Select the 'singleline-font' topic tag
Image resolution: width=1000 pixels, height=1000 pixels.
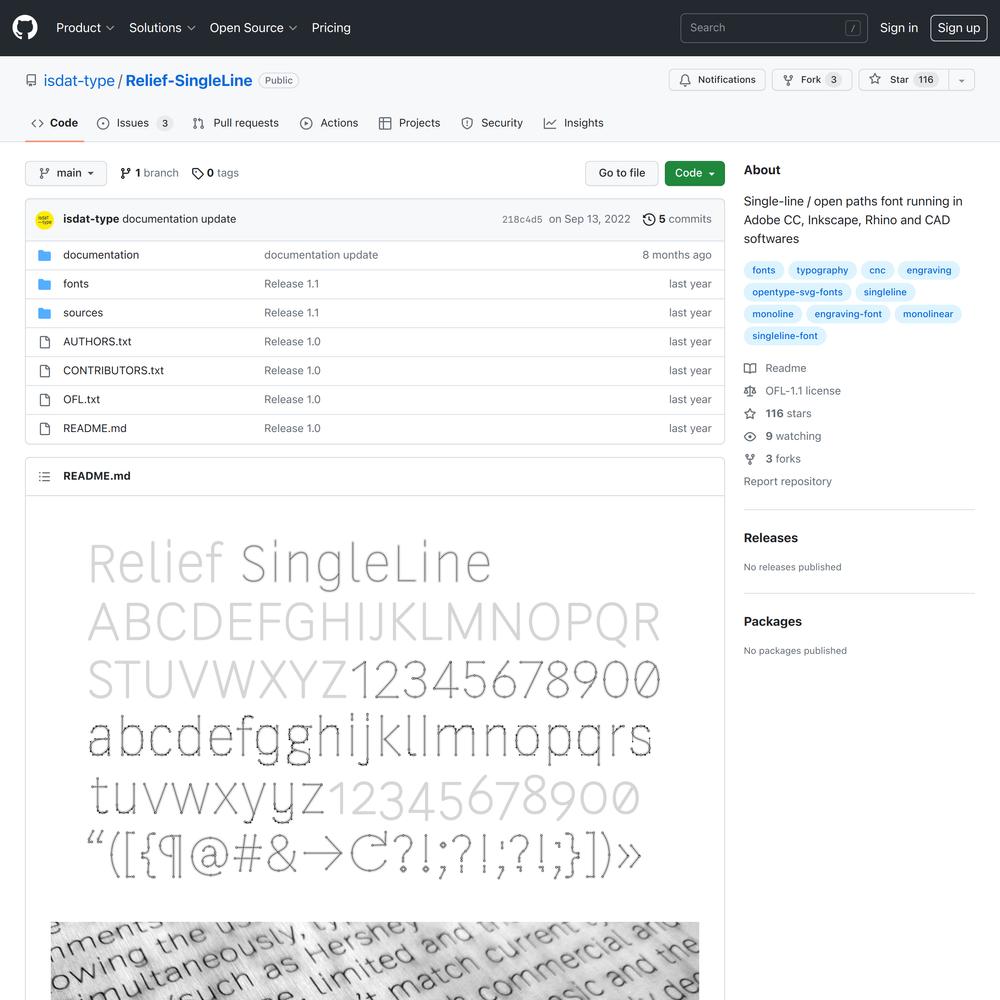click(784, 335)
